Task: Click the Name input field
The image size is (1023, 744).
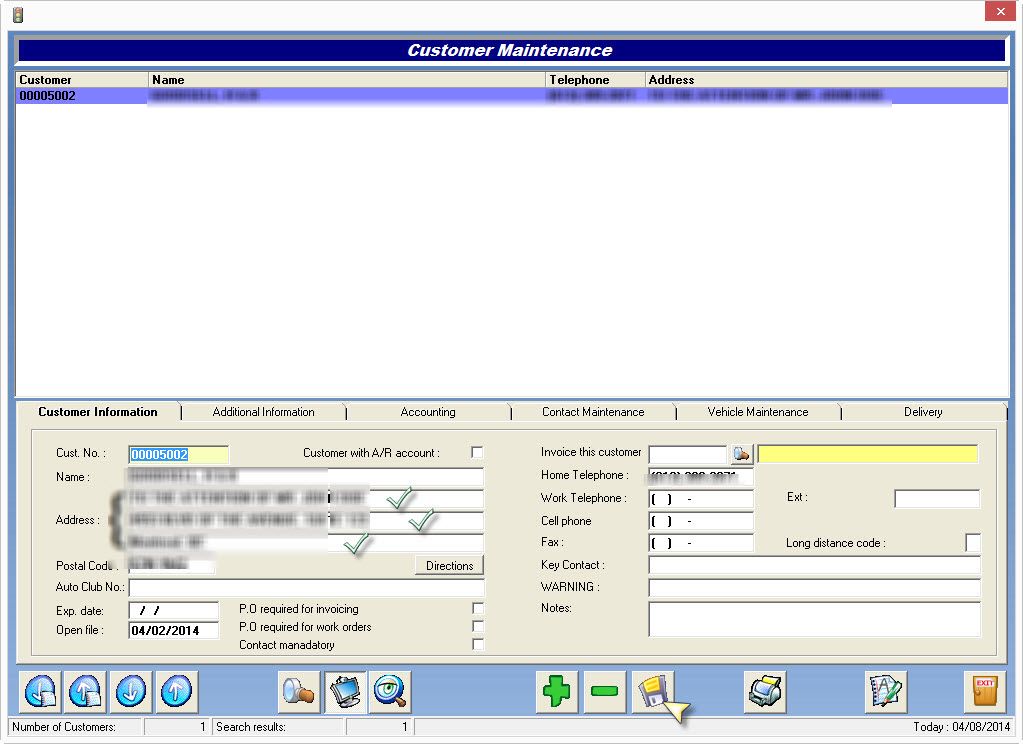Action: 306,476
